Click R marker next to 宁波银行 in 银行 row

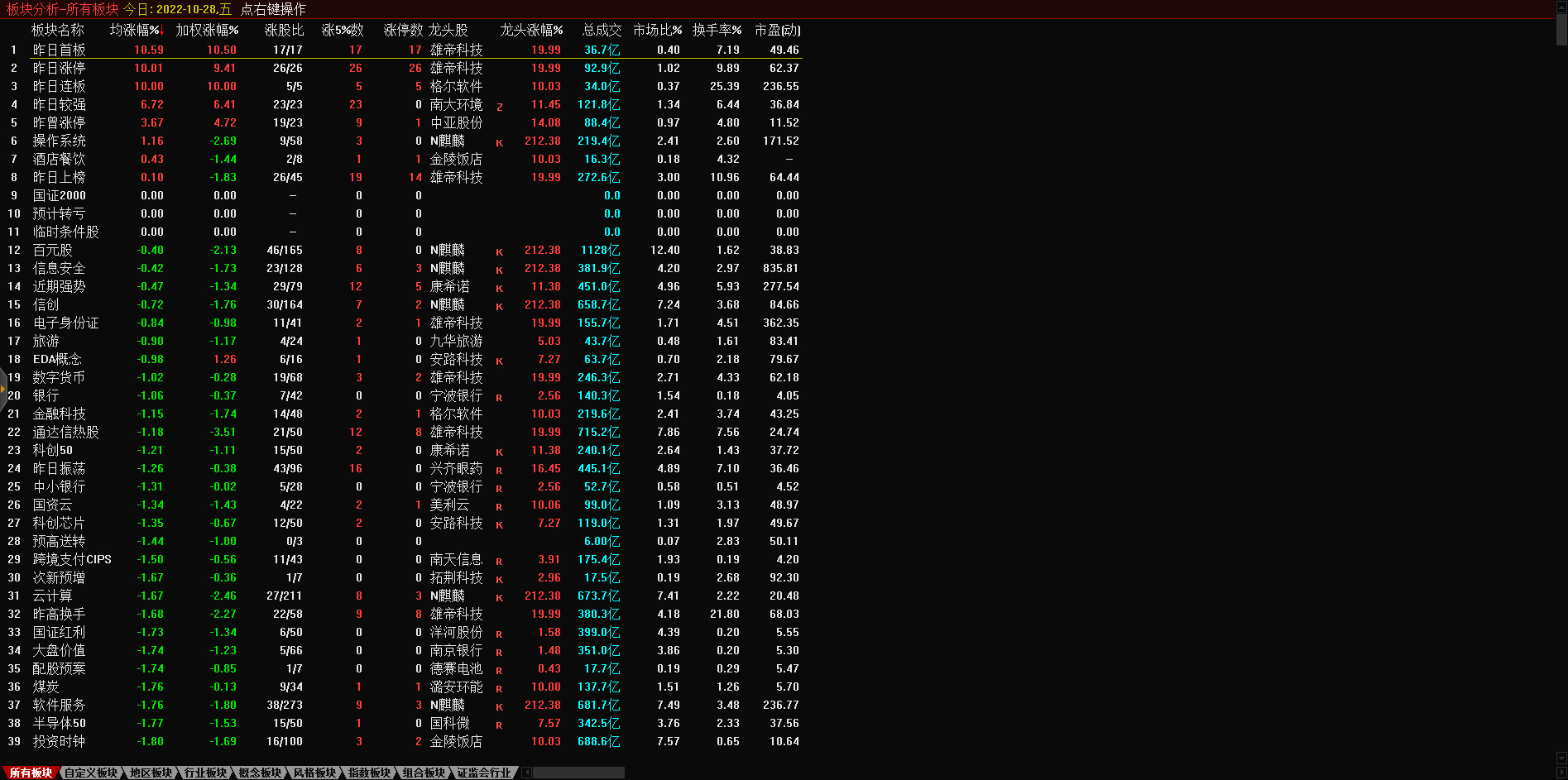click(x=499, y=397)
